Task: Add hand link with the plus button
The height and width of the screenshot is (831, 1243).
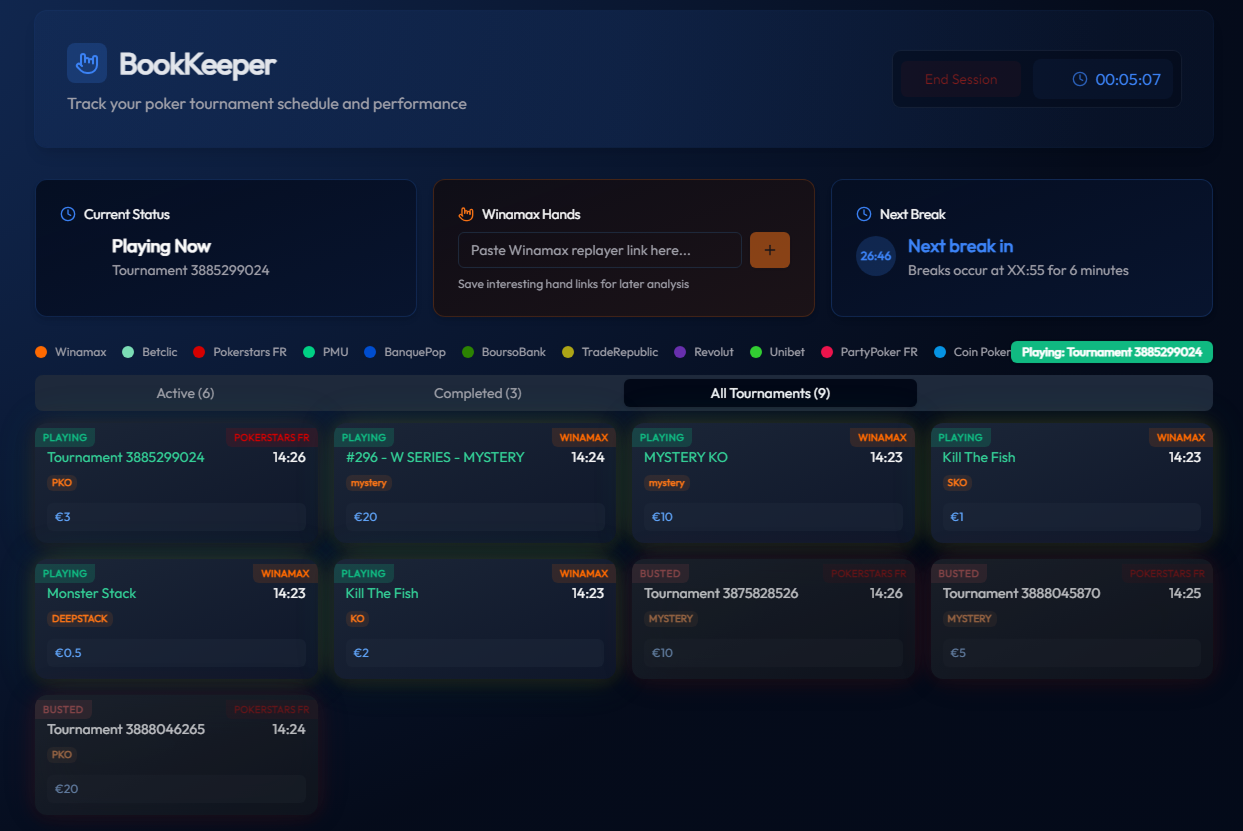Action: (x=770, y=250)
